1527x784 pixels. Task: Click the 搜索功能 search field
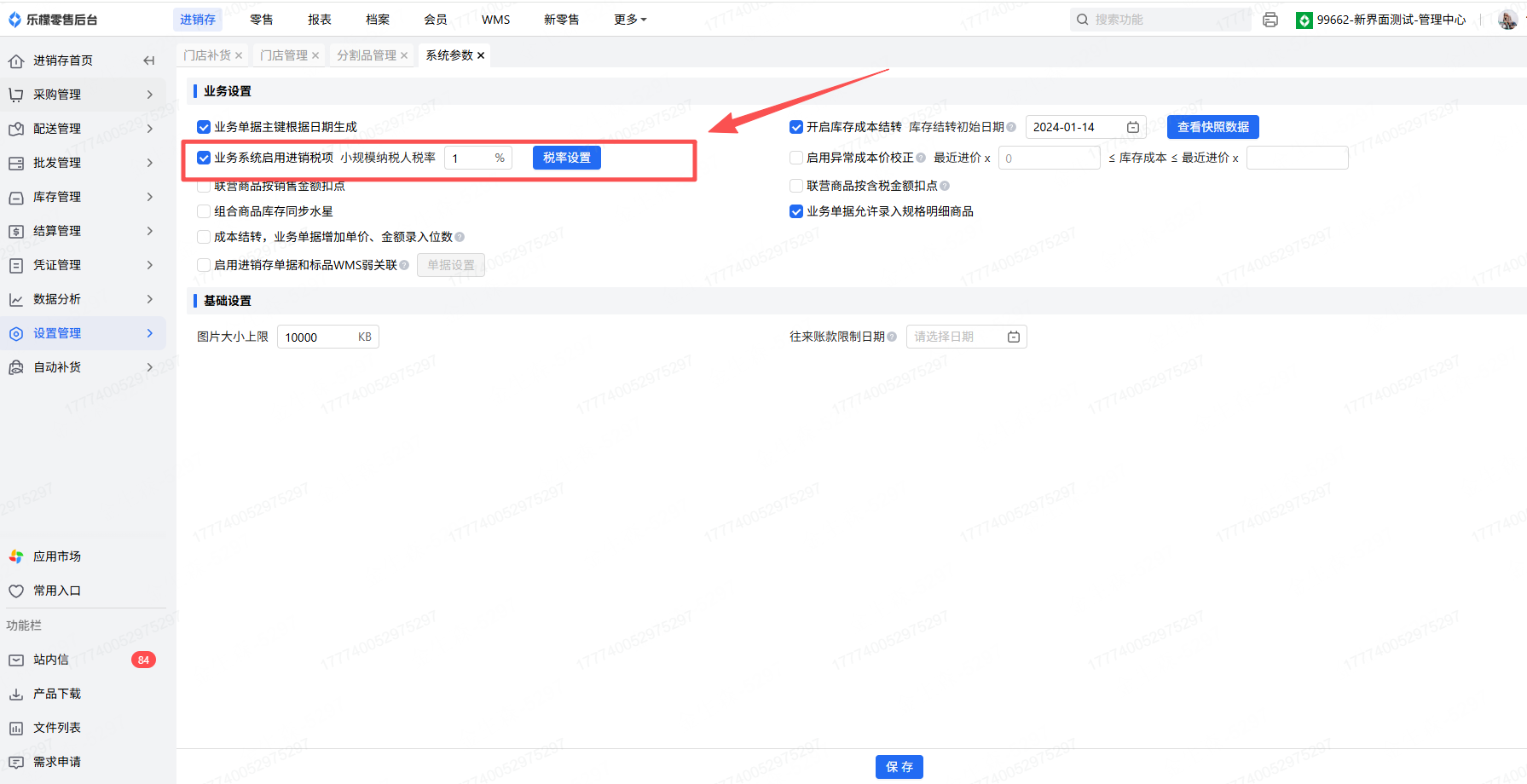[x=1160, y=20]
